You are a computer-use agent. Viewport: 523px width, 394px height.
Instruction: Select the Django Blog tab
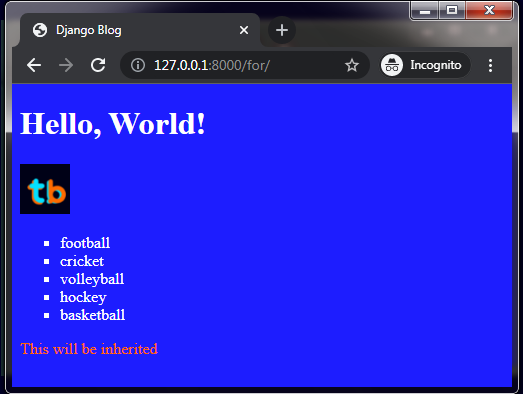[x=140, y=30]
